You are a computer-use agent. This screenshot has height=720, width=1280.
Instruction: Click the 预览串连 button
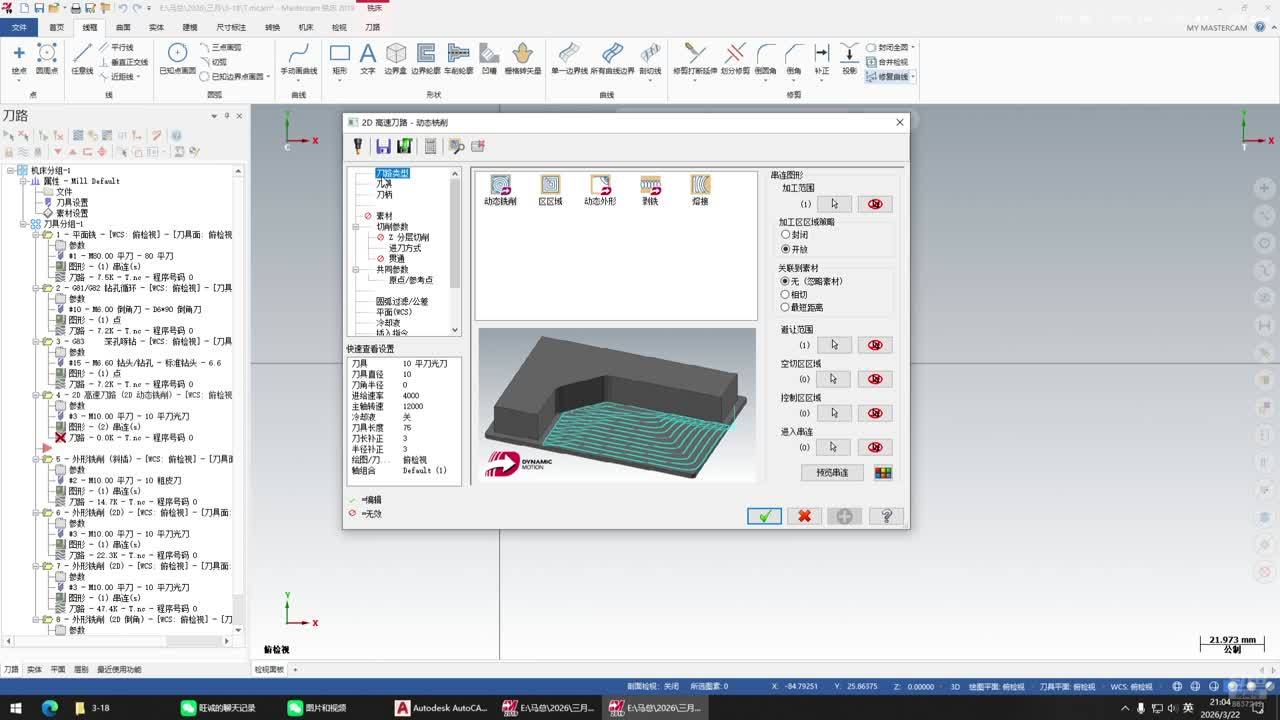(831, 473)
